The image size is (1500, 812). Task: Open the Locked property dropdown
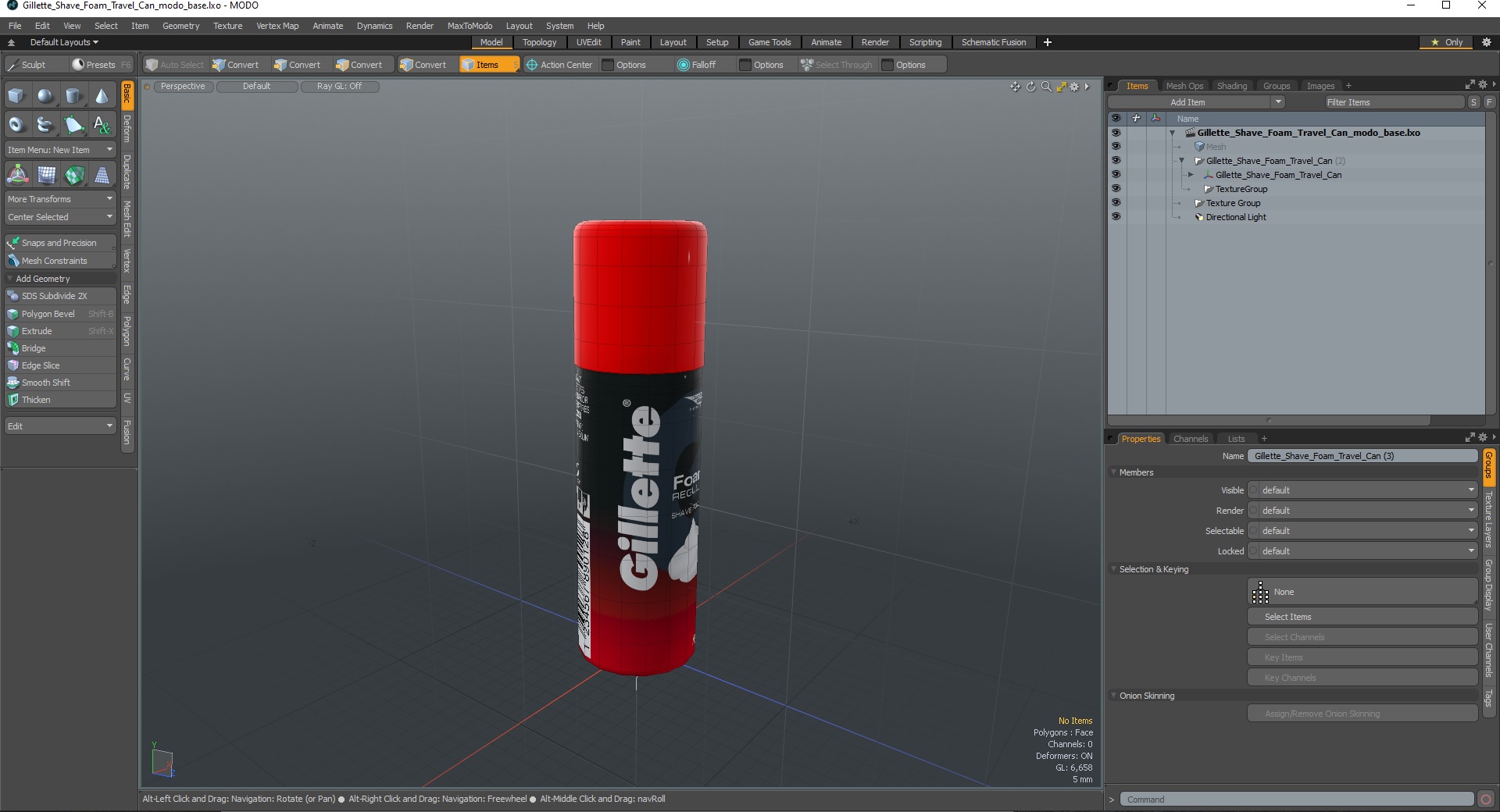coord(1363,551)
